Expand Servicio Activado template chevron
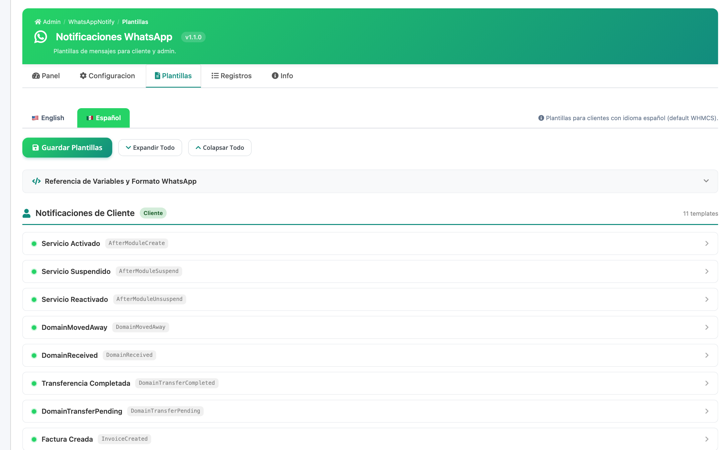 [x=707, y=243]
